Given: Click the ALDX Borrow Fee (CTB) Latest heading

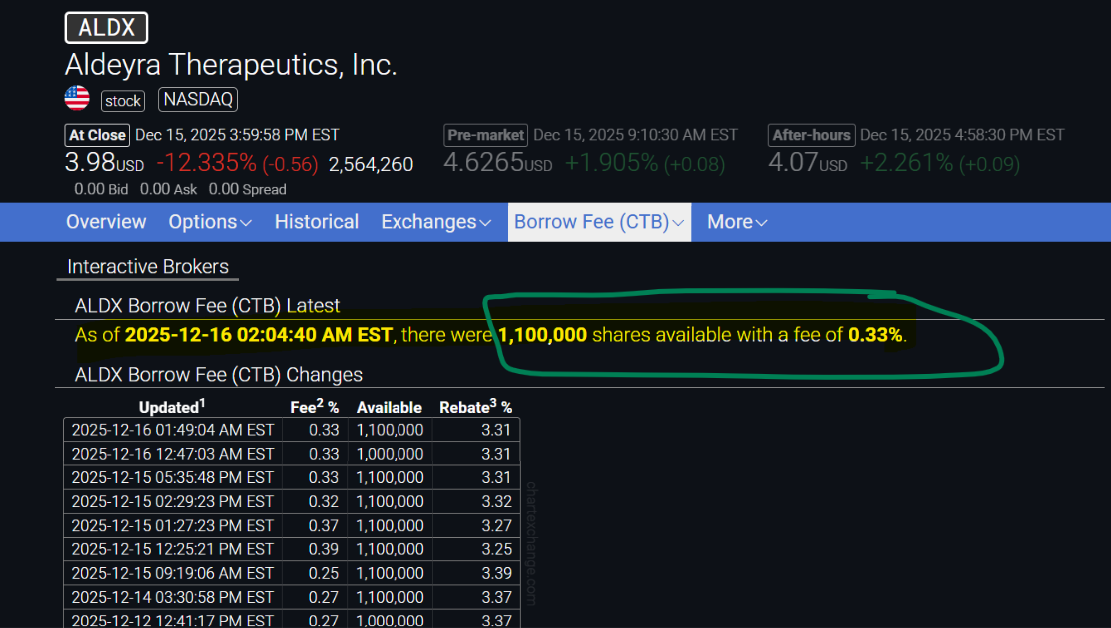Looking at the screenshot, I should 207,305.
